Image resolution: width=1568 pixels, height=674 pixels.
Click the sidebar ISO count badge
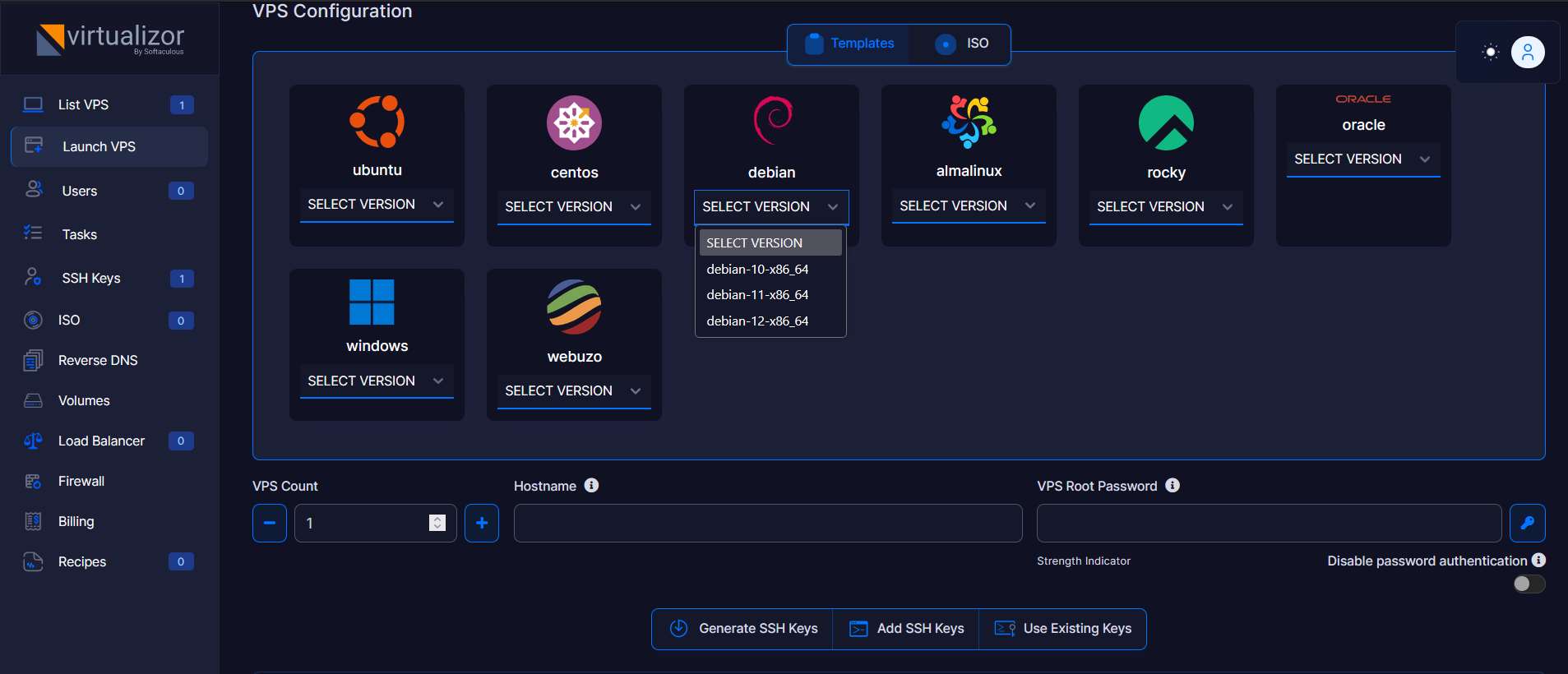pos(181,321)
